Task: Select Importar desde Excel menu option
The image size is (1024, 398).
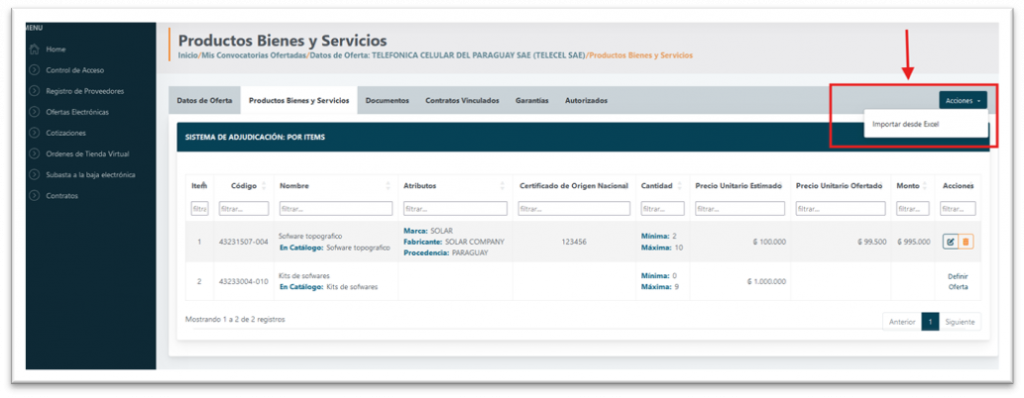Action: click(905, 124)
